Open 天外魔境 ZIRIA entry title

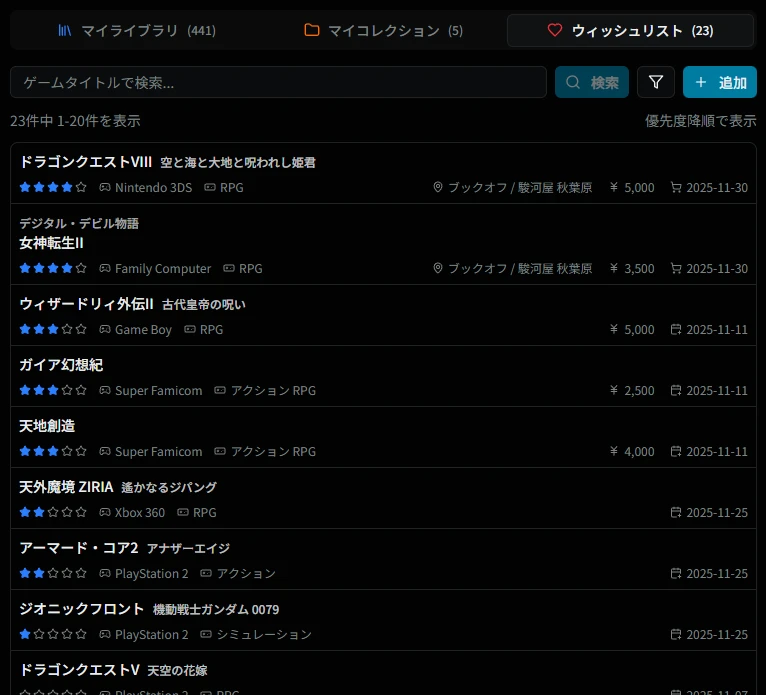[66, 487]
